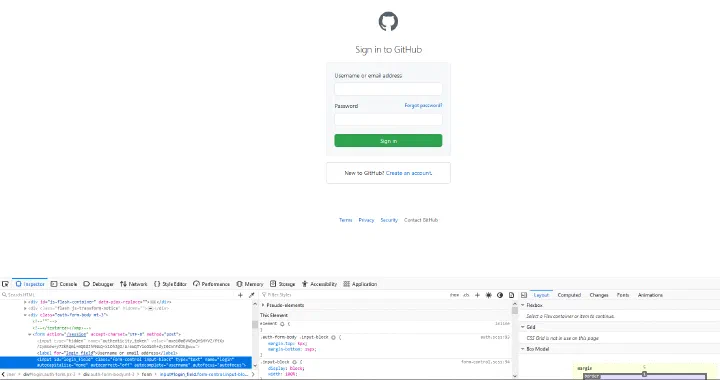
Task: Click the element picker icon in devtools
Action: (6, 284)
